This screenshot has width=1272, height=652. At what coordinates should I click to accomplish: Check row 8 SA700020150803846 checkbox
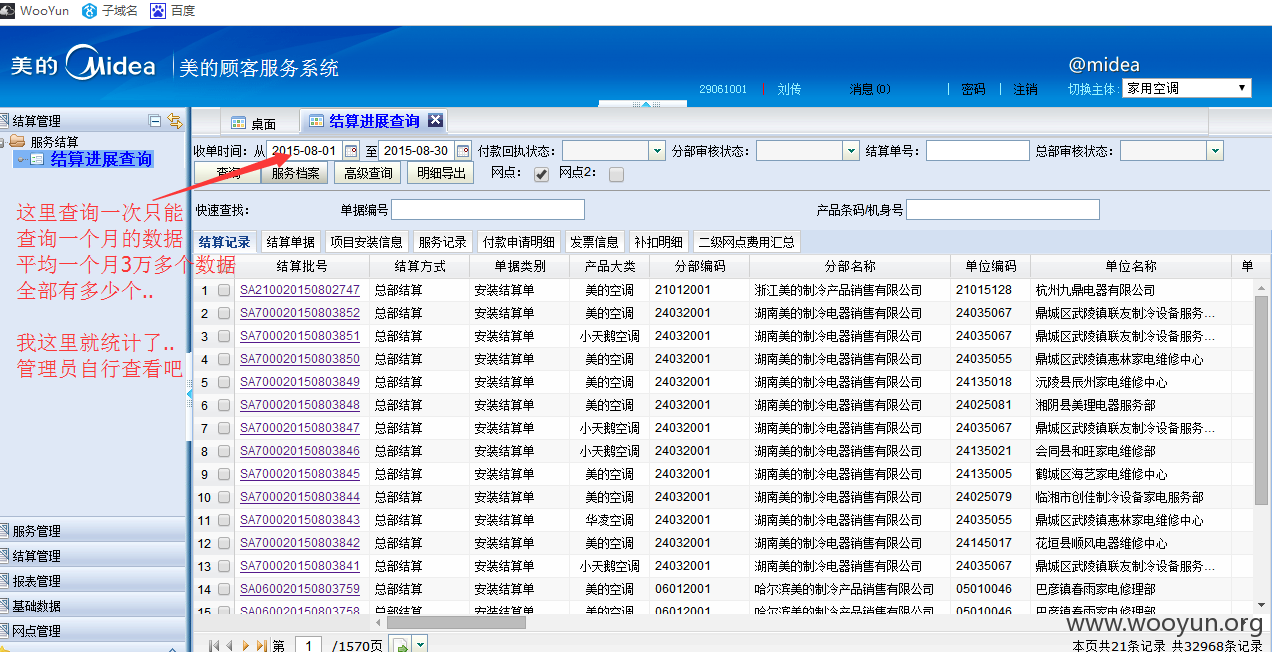(x=224, y=452)
